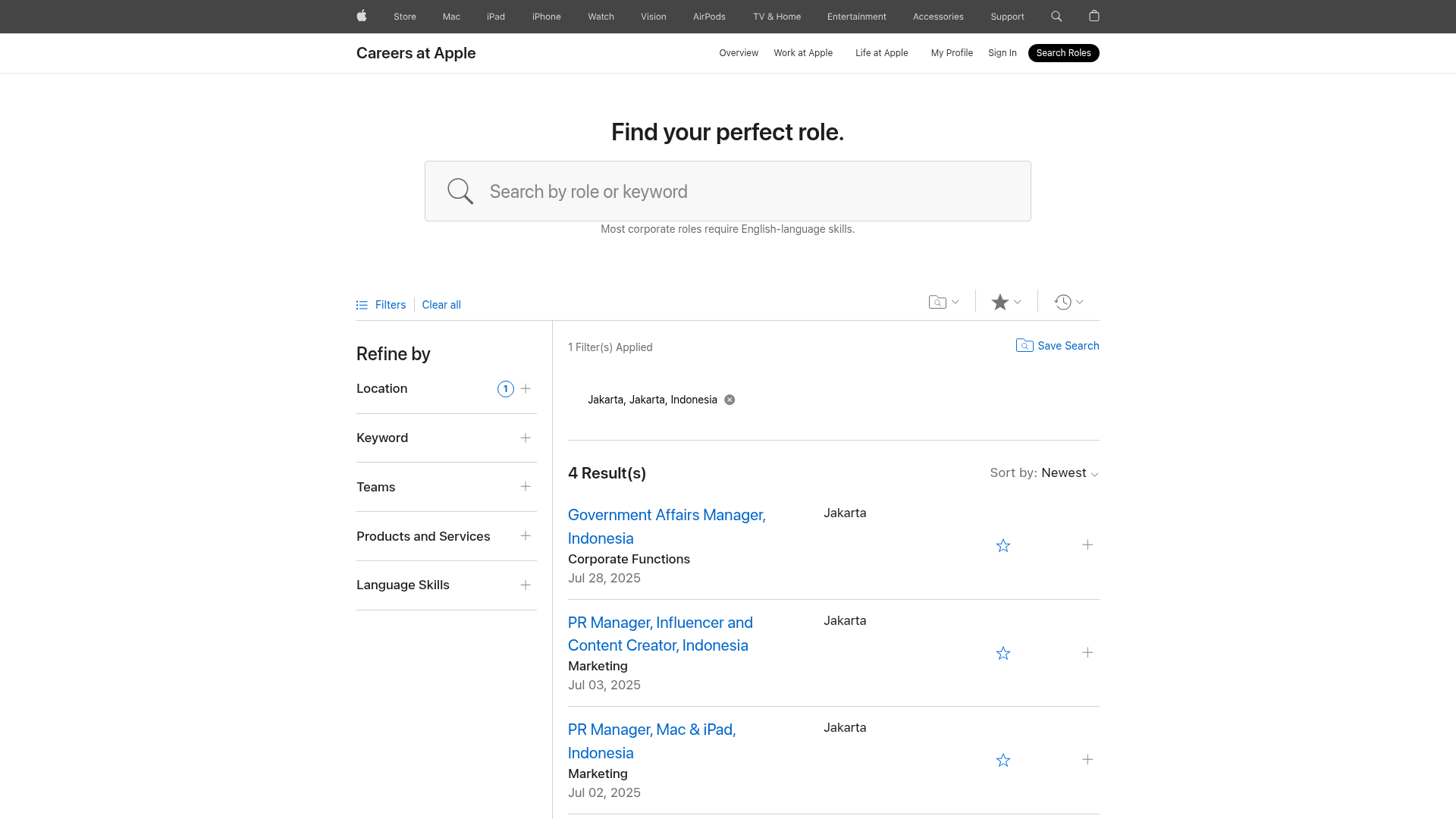This screenshot has height=819, width=1456.
Task: Open PR Manager, Mac & iPad, Indonesia job
Action: tap(652, 741)
